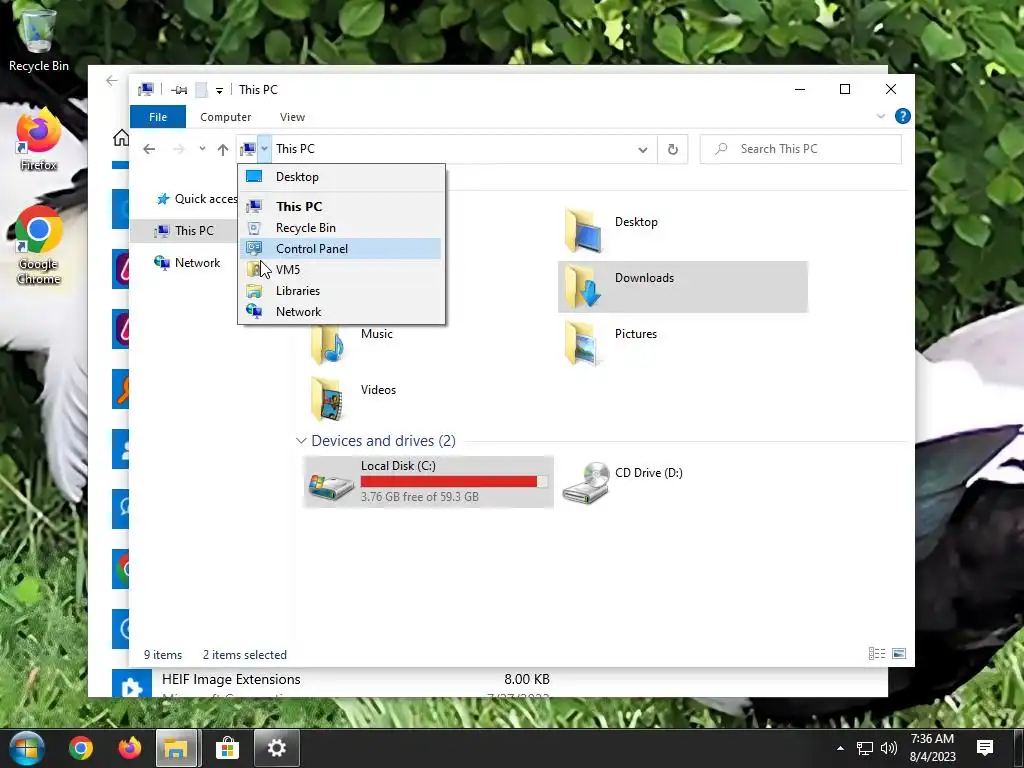The width and height of the screenshot is (1024, 768).
Task: Expand address bar history dropdown
Action: point(643,150)
